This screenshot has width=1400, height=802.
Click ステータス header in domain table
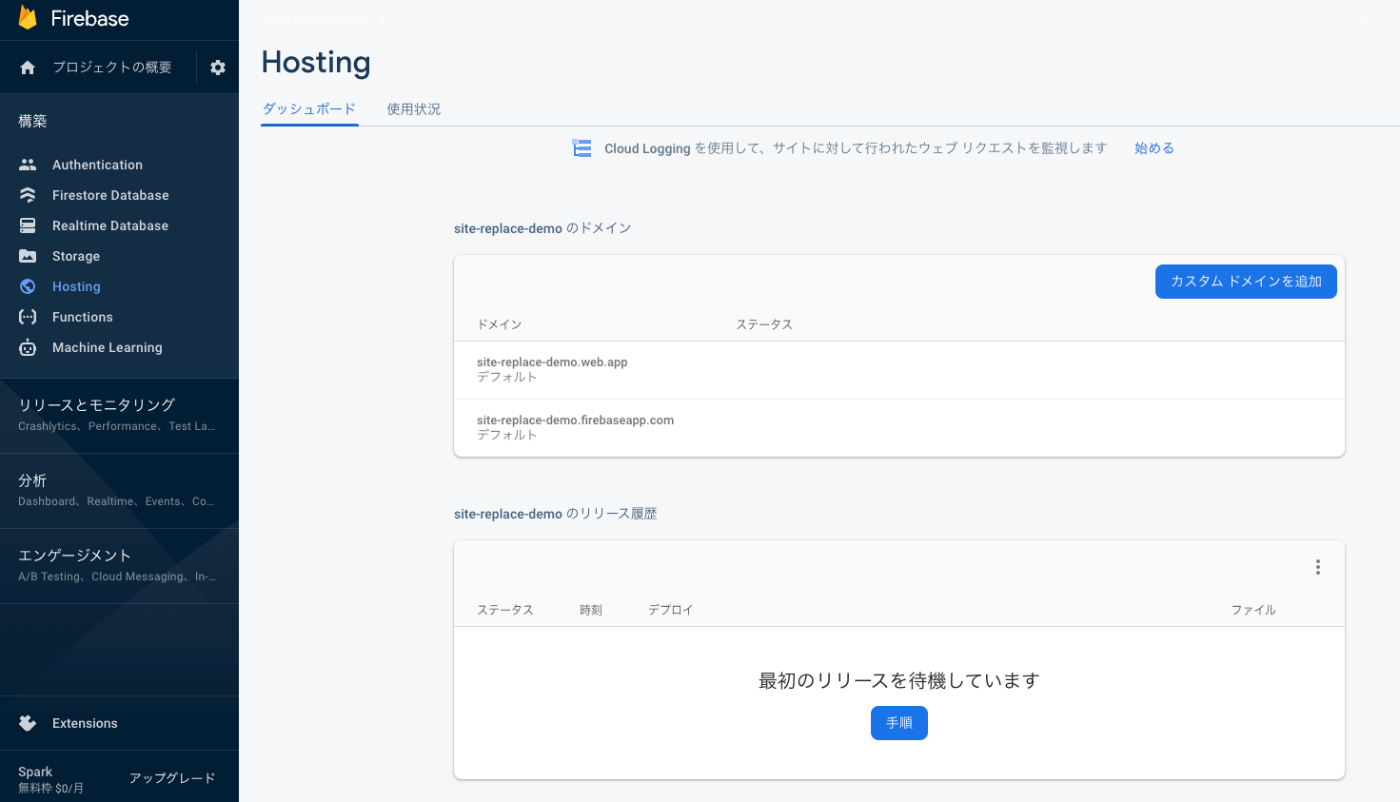[x=764, y=325]
